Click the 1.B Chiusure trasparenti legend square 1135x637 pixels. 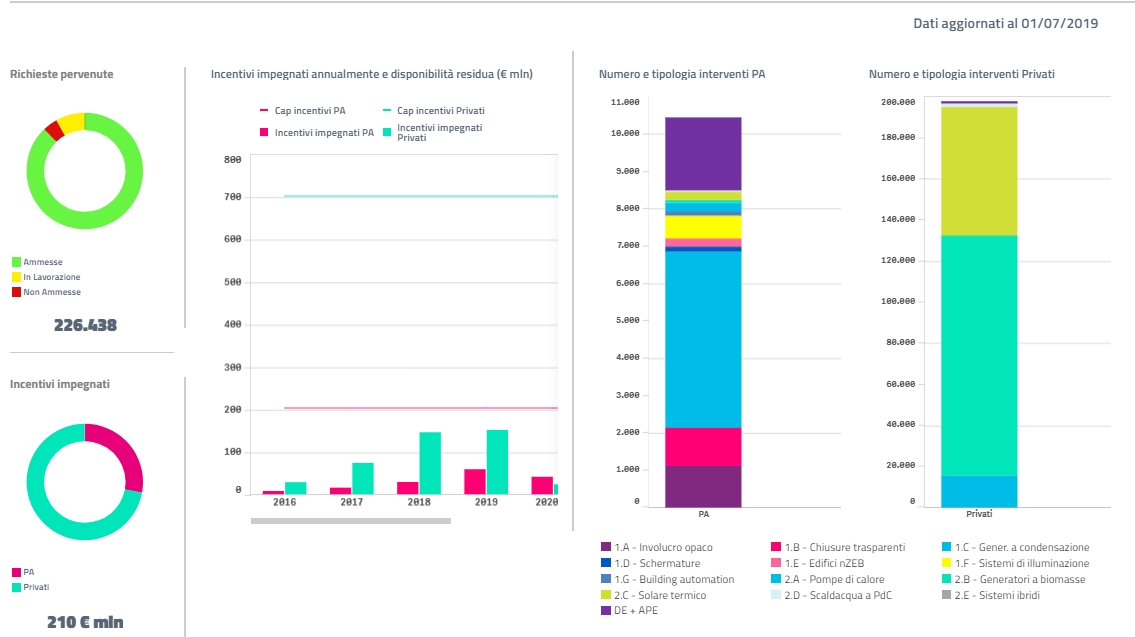point(776,547)
